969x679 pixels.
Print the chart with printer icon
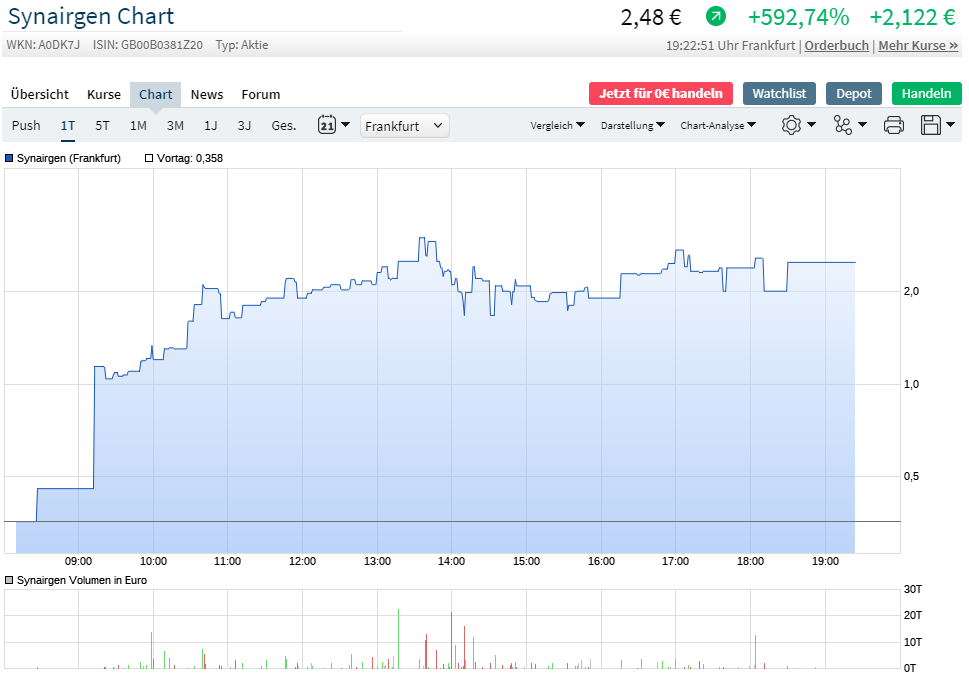894,125
